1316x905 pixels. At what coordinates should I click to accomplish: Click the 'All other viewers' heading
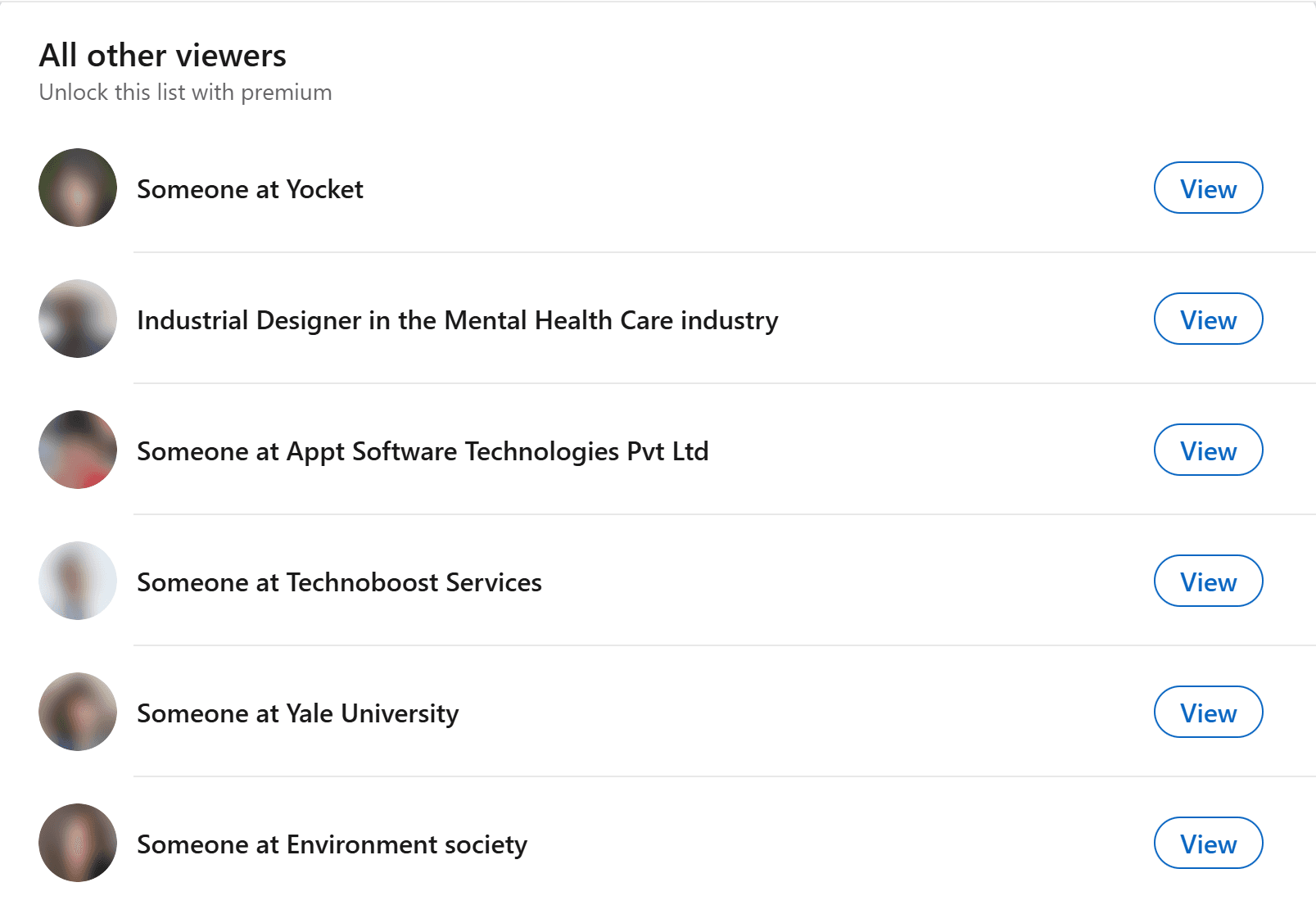pos(162,54)
